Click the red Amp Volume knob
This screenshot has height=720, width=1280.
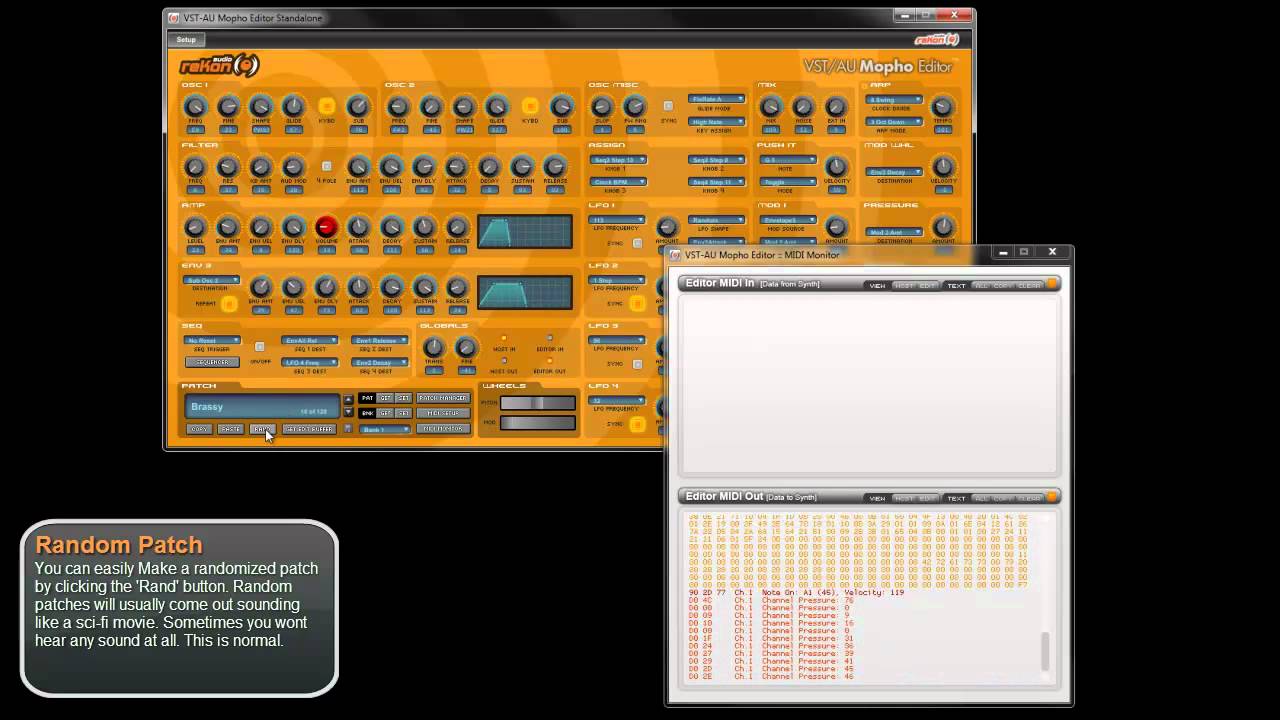tap(326, 227)
